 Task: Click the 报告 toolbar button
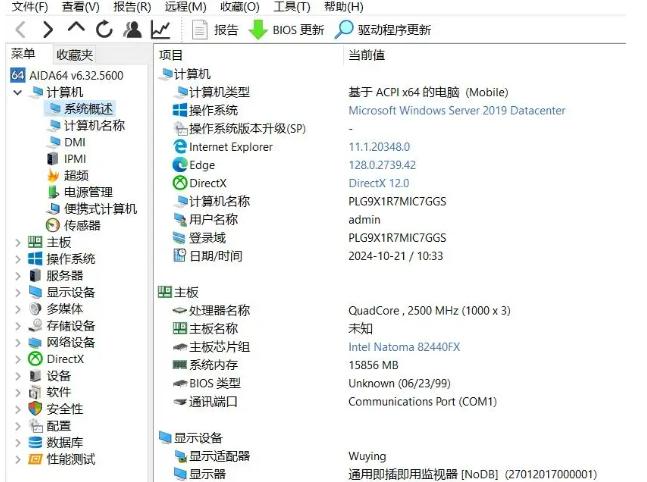click(215, 30)
